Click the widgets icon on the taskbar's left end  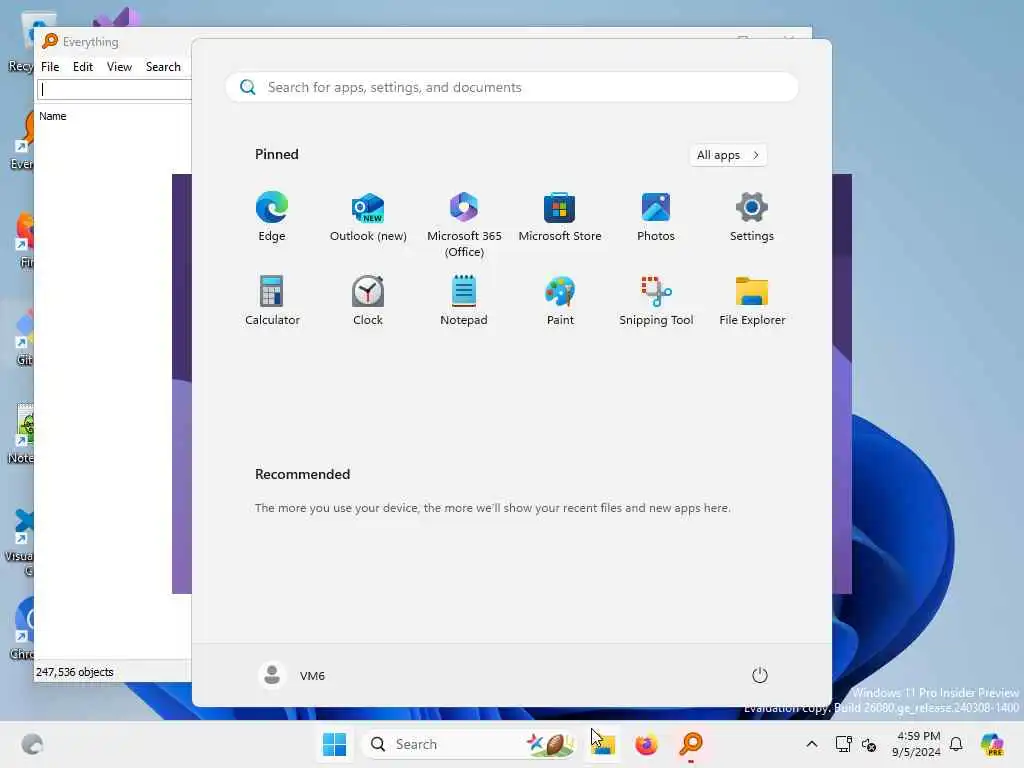point(32,744)
